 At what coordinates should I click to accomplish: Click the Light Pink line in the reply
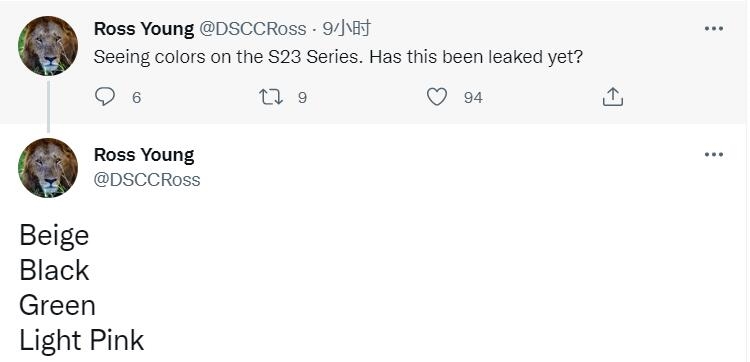82,340
